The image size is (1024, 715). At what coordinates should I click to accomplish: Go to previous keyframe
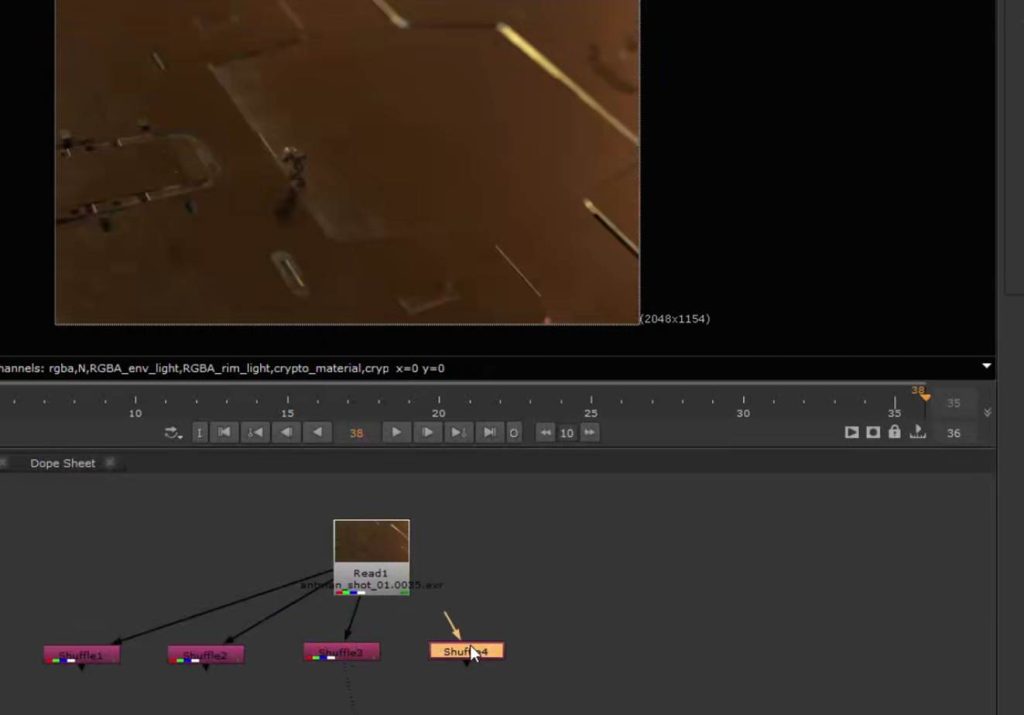tap(255, 433)
